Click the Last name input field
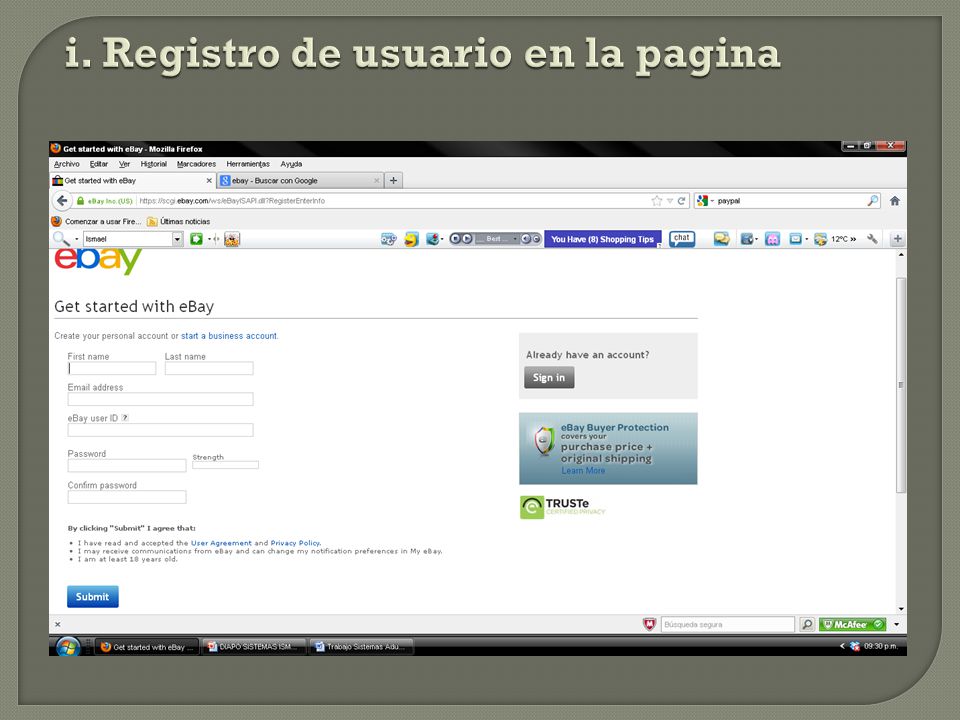This screenshot has height=720, width=960. tap(209, 368)
